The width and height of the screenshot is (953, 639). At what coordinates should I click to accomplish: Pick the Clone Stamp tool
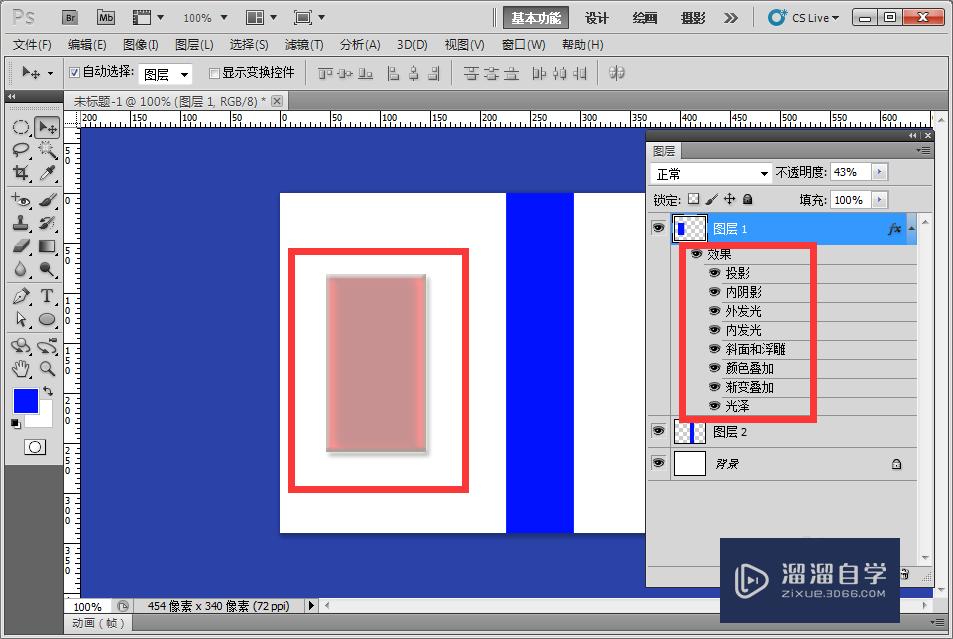coord(21,223)
